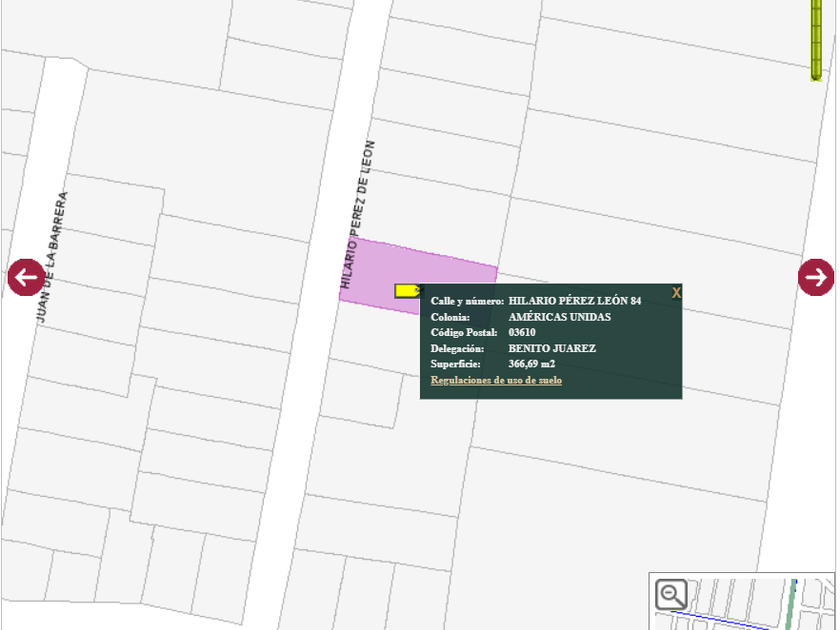The width and height of the screenshot is (840, 630).
Task: Open the Regulaciones de uso de suelo link
Action: (x=496, y=380)
